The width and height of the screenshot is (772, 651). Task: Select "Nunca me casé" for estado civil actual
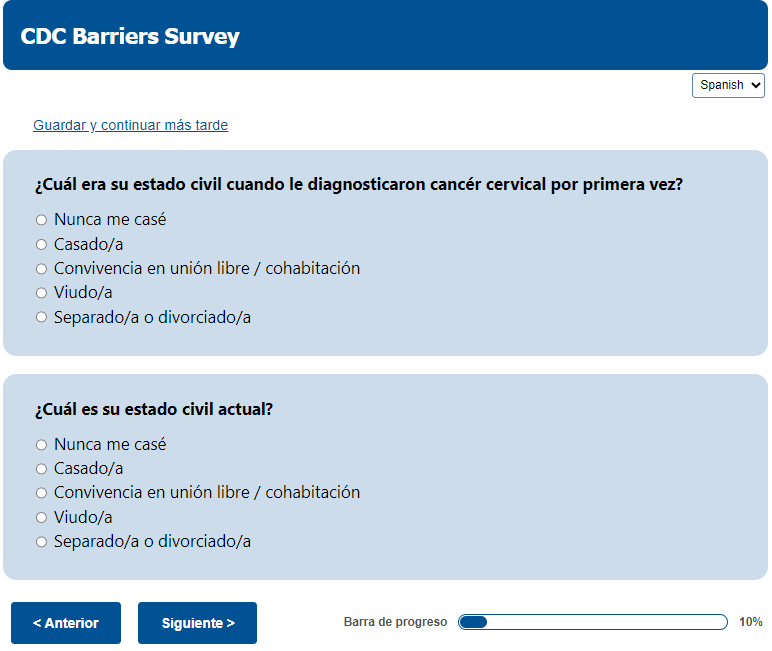[42, 445]
